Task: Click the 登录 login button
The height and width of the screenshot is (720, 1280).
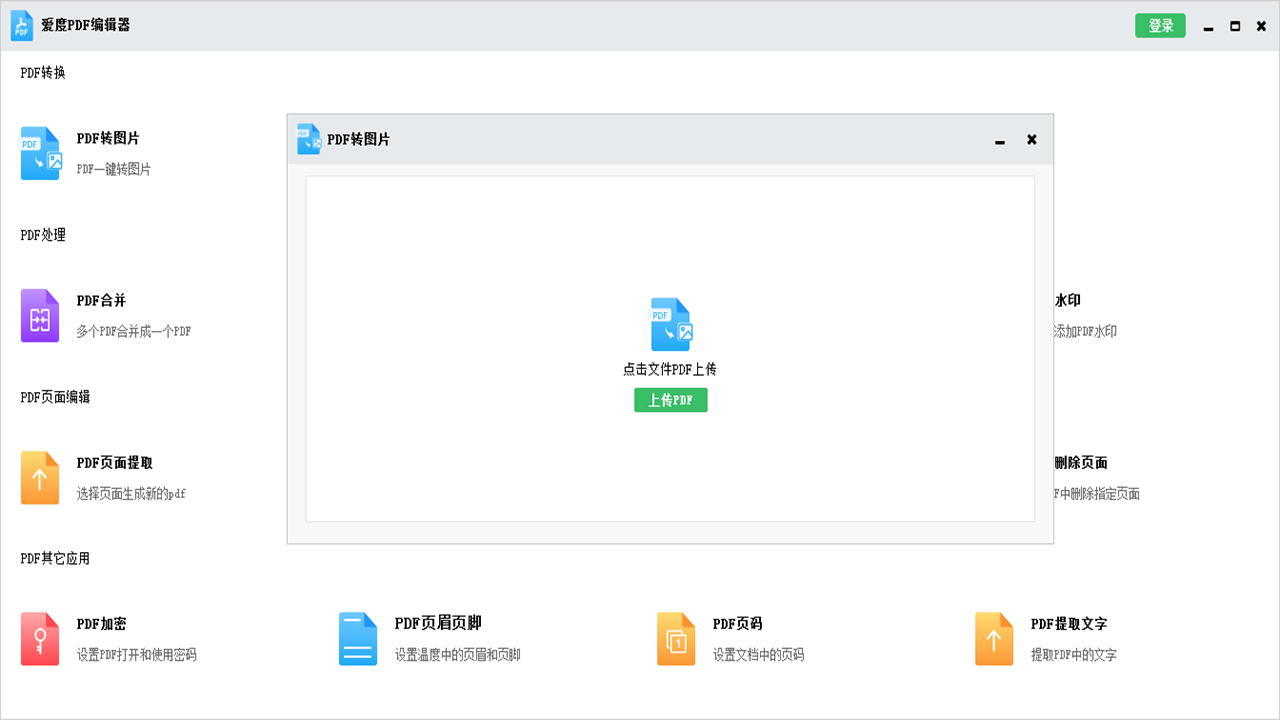Action: tap(1160, 25)
